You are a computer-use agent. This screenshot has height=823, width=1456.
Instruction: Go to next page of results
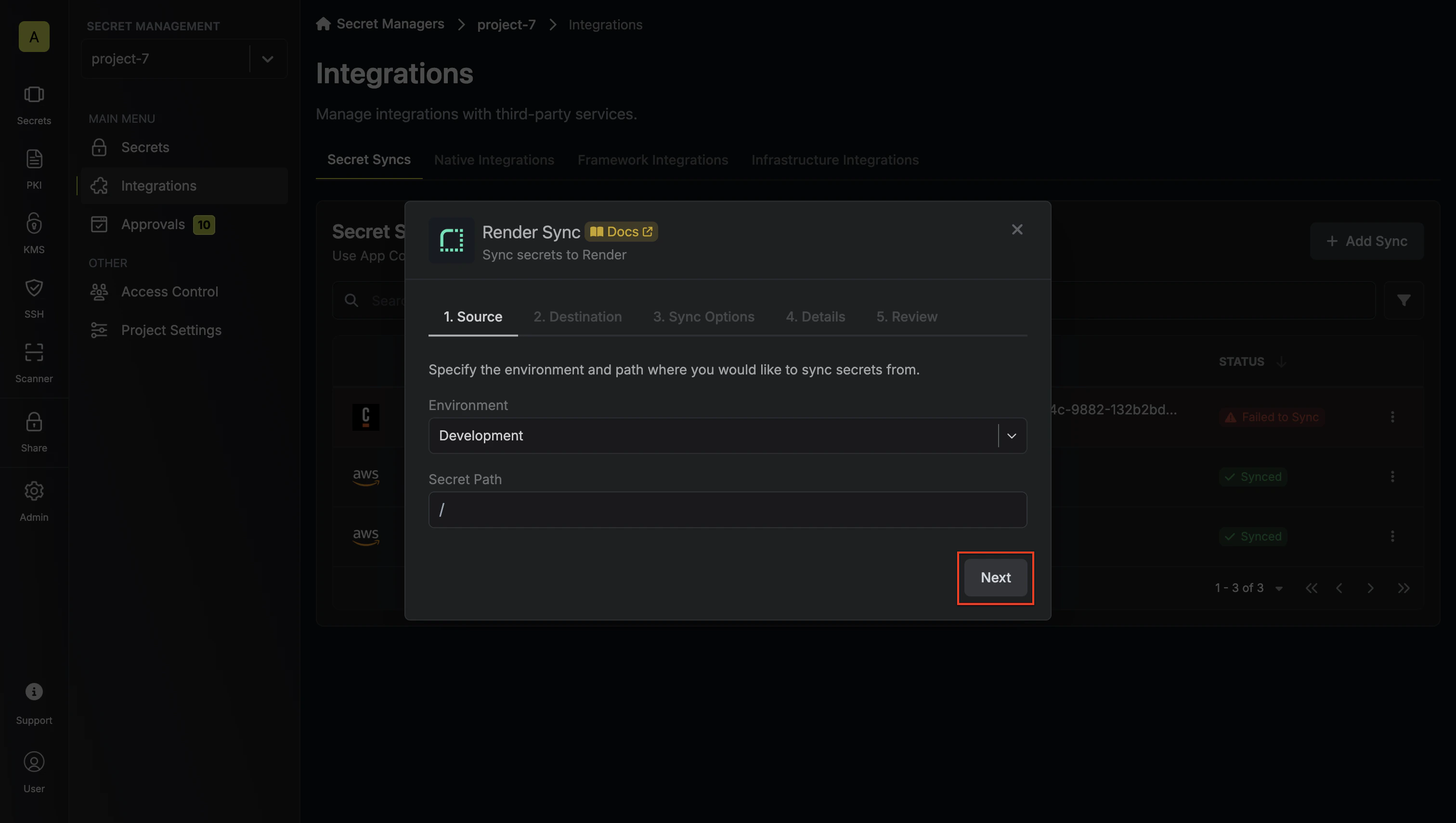click(1371, 589)
